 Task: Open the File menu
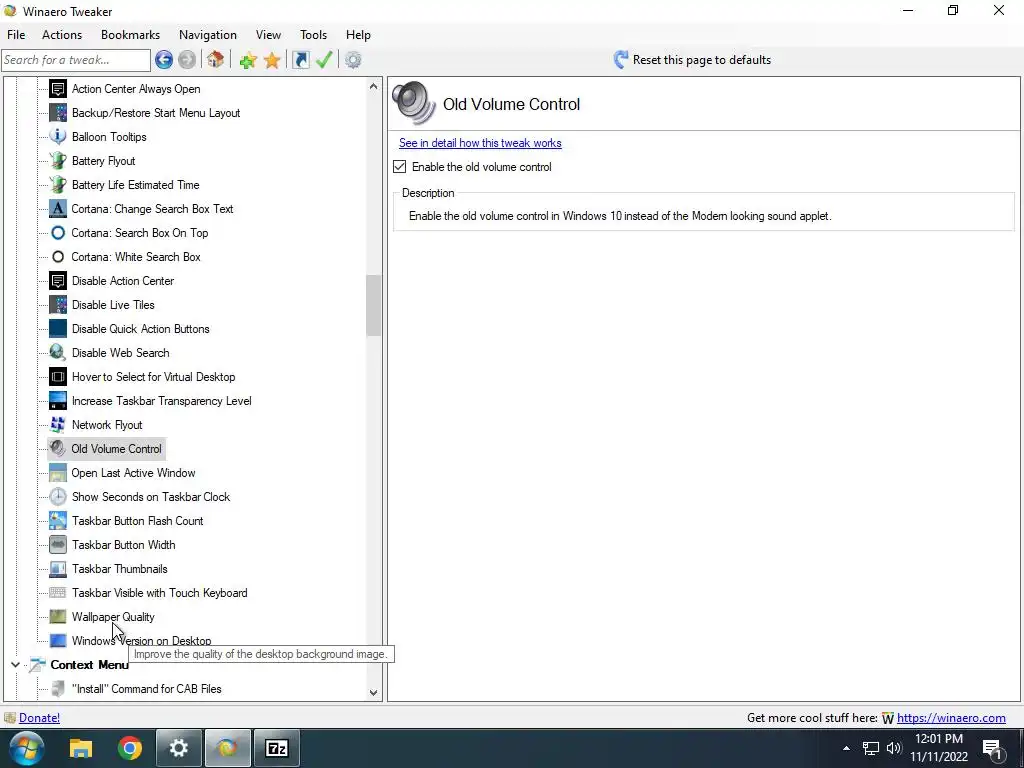(16, 35)
